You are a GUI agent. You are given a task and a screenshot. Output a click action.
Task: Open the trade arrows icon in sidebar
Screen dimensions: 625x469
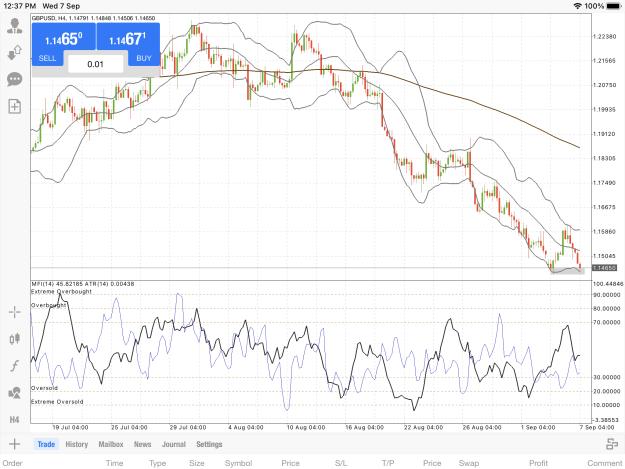click(x=15, y=52)
